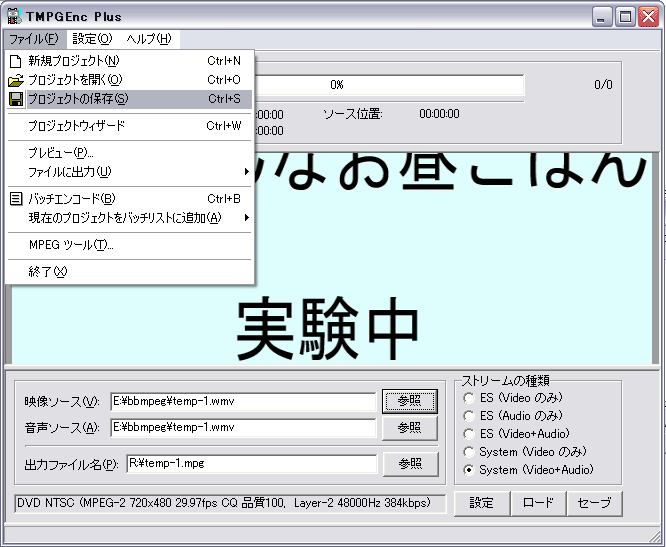Click the save project floppy icon
This screenshot has height=547, width=666.
tap(16, 99)
